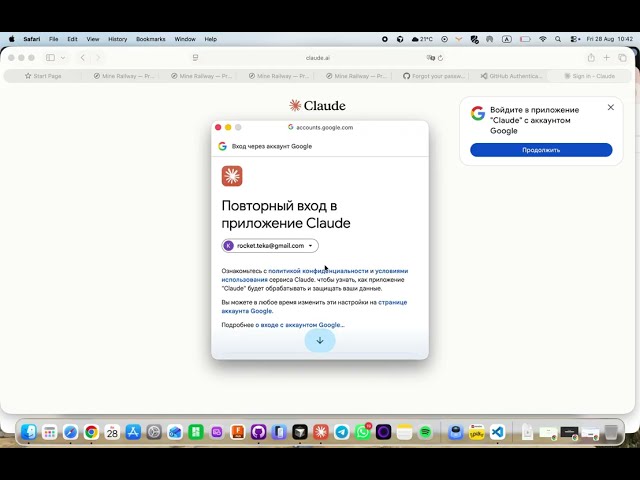Go back with the Safari back arrow

[83, 58]
